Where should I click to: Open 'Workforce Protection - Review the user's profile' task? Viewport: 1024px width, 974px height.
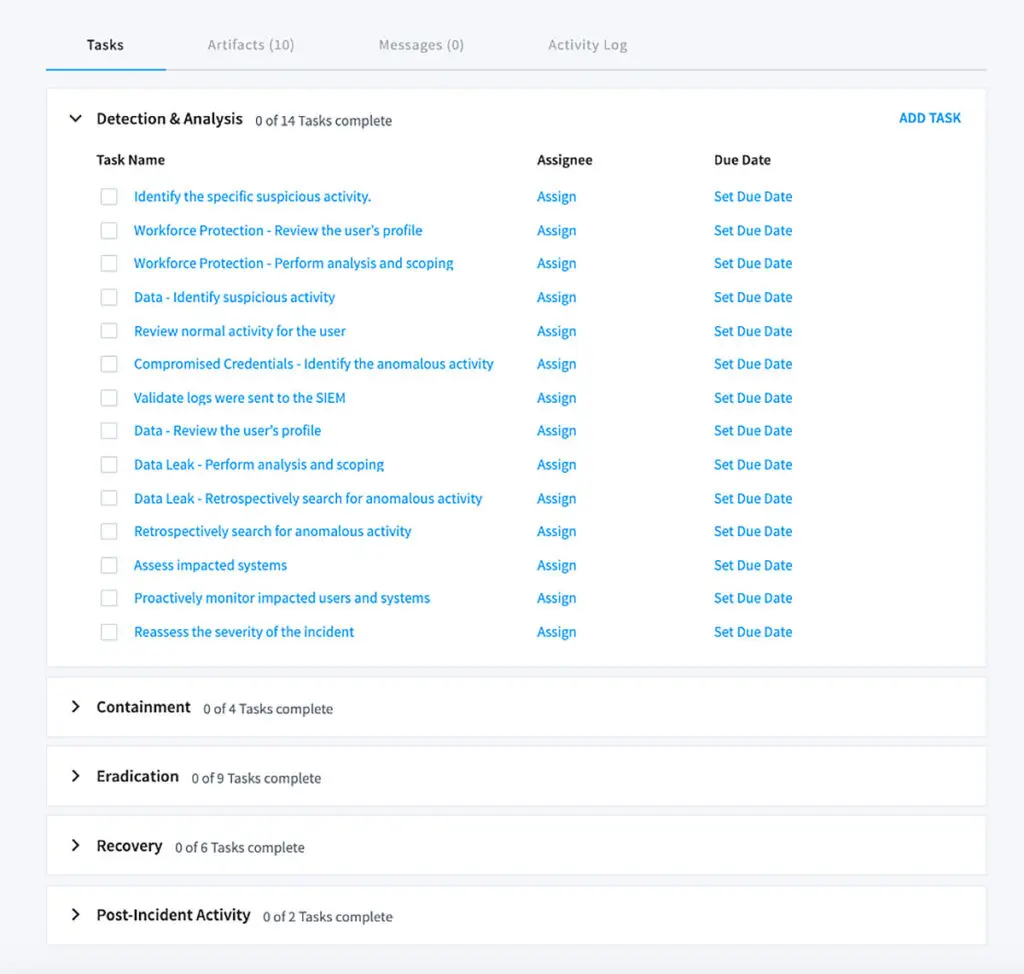point(277,230)
